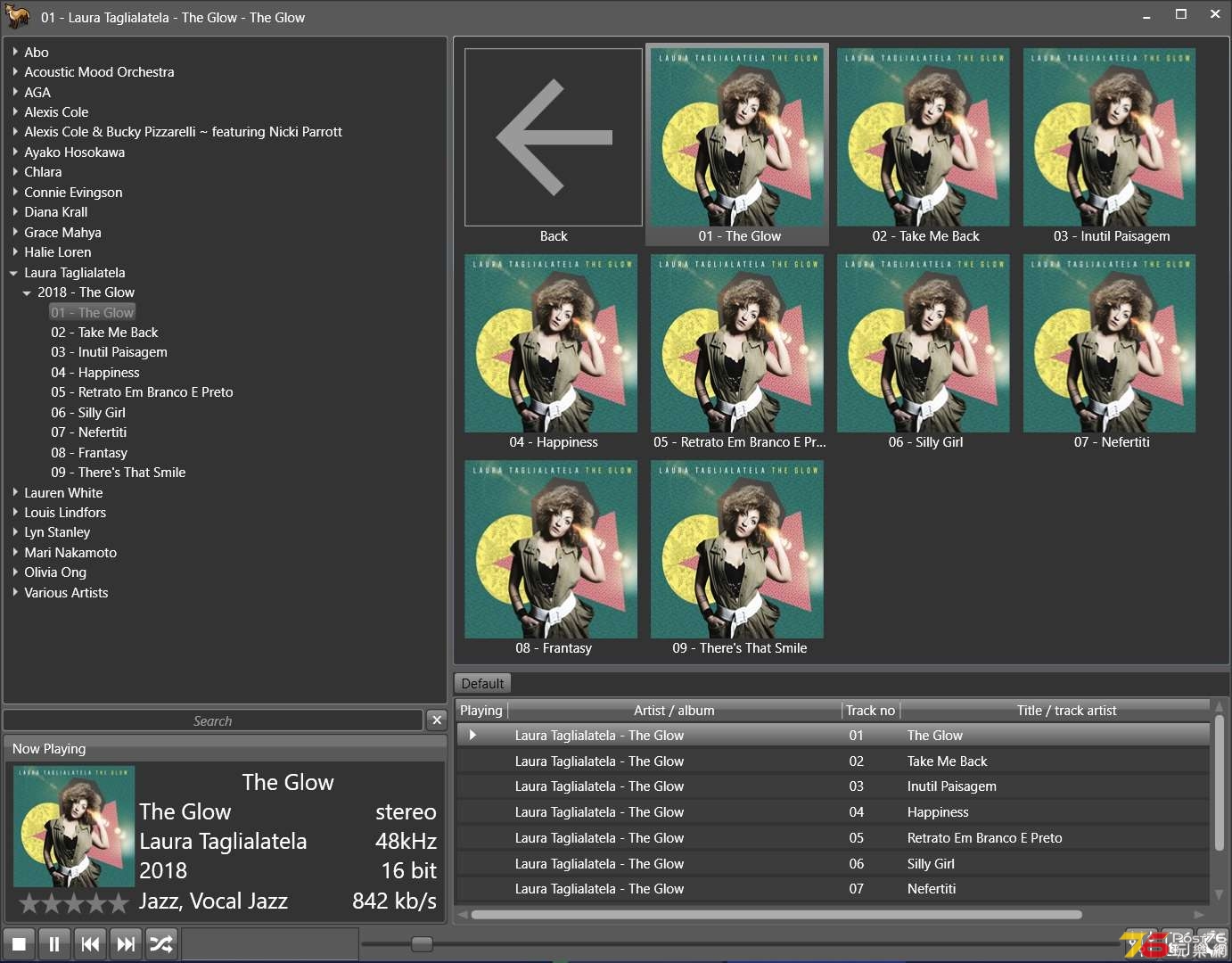The image size is (1232, 963).
Task: Select 06 - Silly Girl in the tree
Action: coord(88,412)
